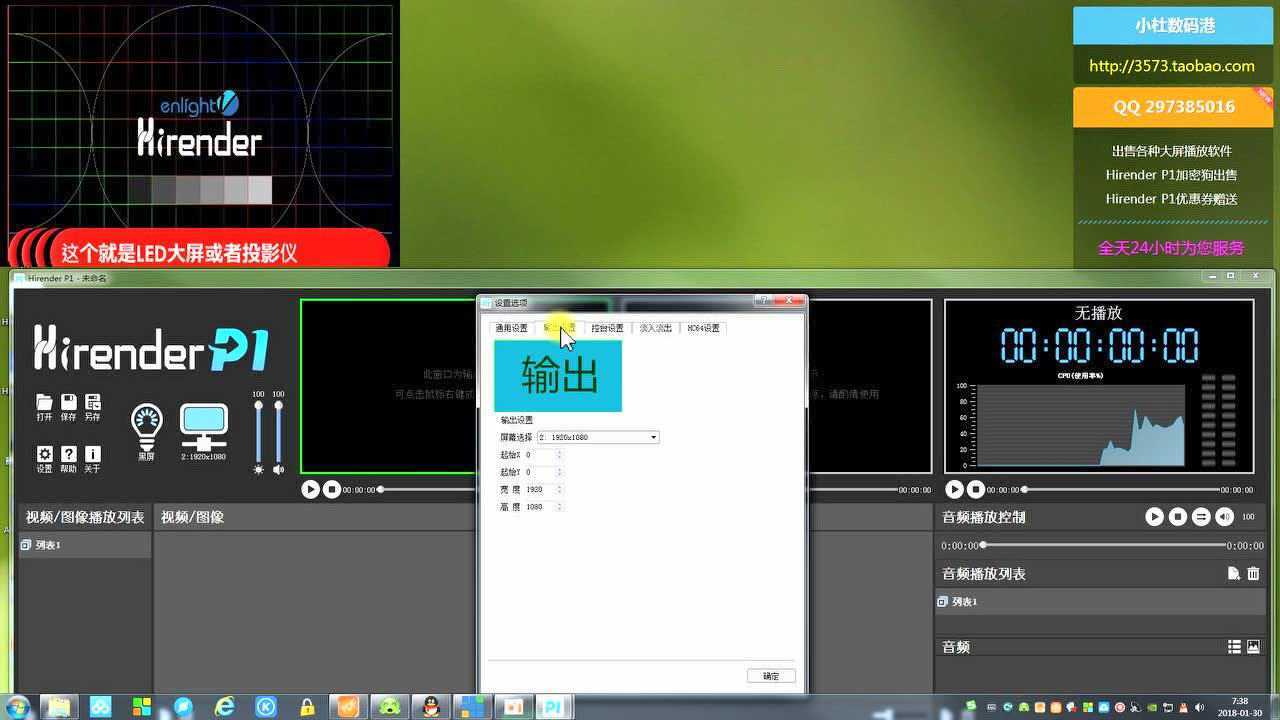Click the 另存 save-as icon
1280x720 pixels.
[92, 405]
